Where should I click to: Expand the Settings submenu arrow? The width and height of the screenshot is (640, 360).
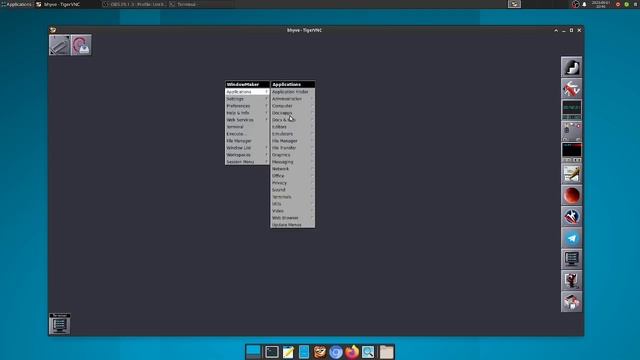267,99
